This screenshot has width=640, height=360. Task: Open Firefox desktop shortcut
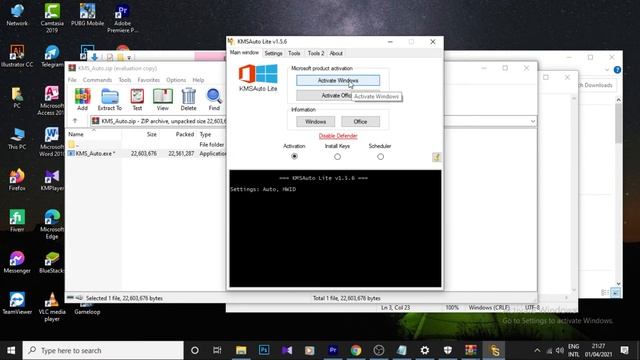[x=17, y=180]
